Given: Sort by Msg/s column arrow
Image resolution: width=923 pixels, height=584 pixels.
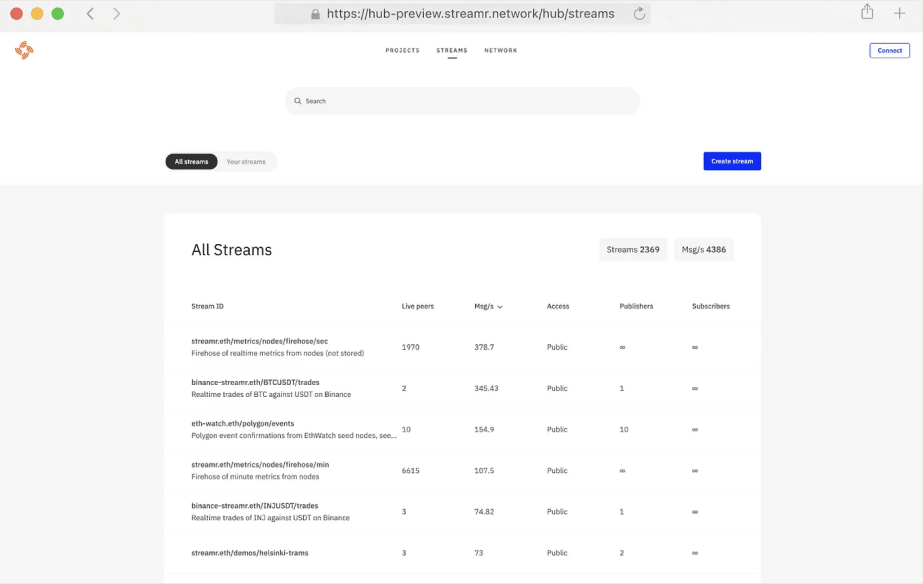Looking at the screenshot, I should point(500,307).
